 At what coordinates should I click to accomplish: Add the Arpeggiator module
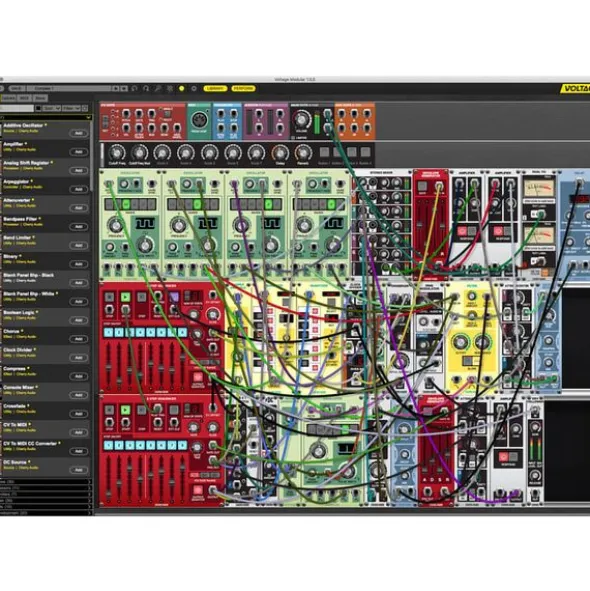coord(78,189)
